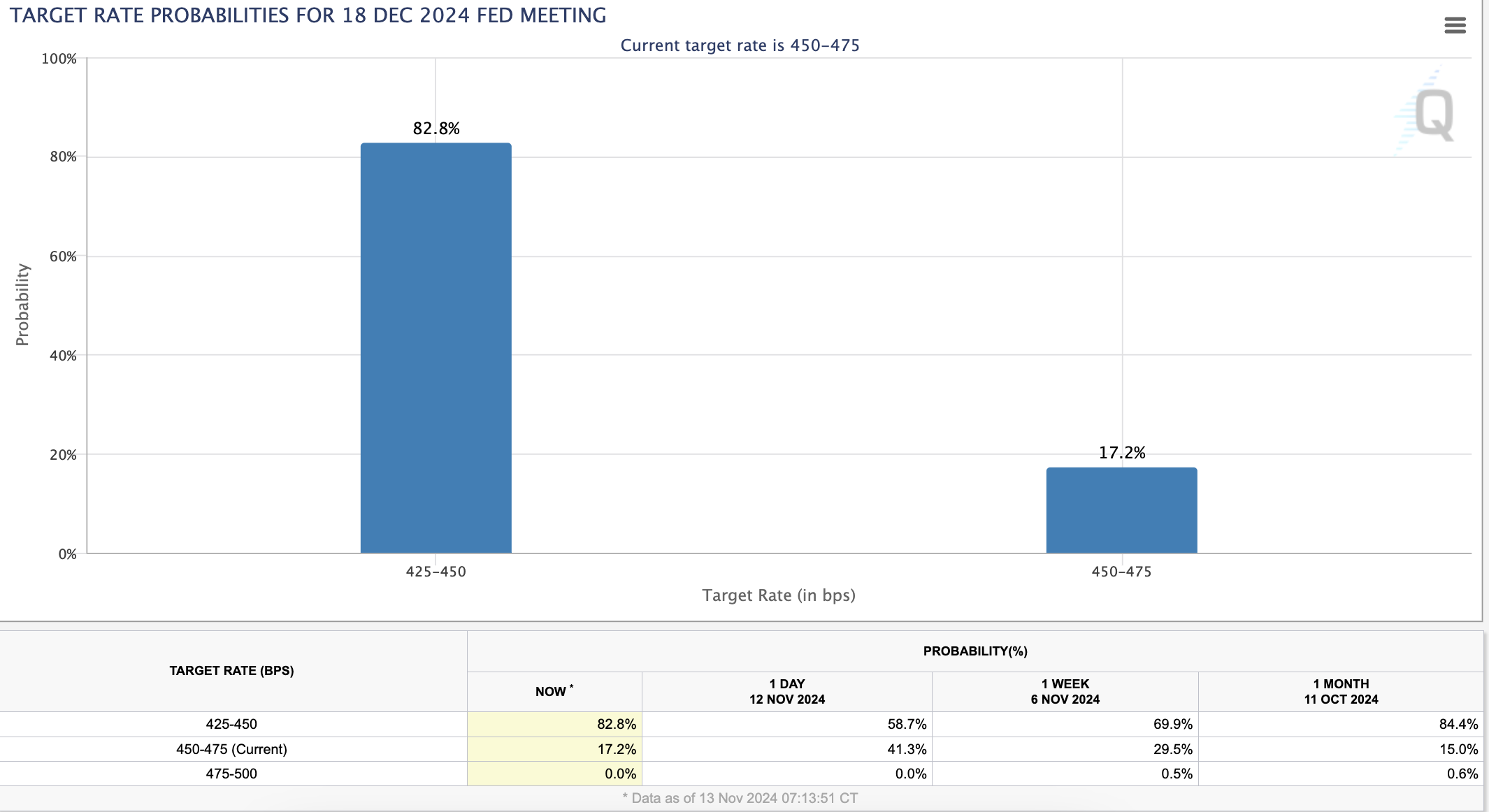Select the 450-475 (Current) row
This screenshot has height=812, width=1489.
pos(231,749)
